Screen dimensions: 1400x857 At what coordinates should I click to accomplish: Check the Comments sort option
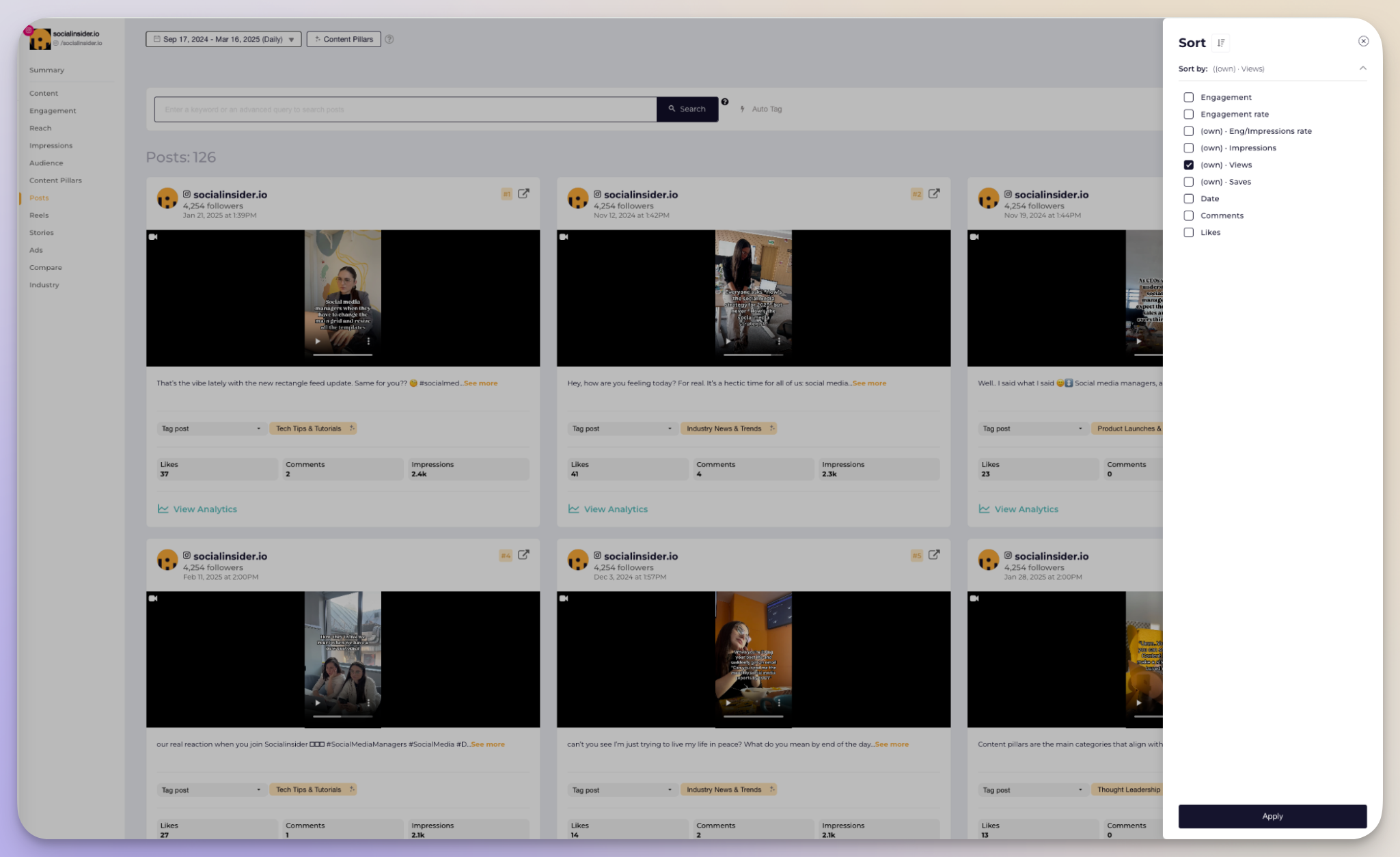click(1189, 215)
